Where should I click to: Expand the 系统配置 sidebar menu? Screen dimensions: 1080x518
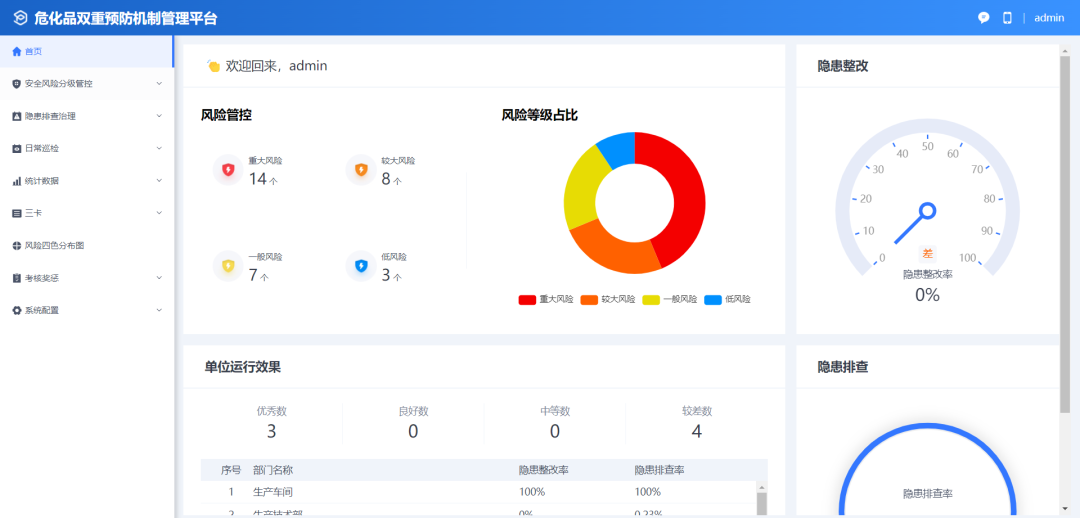pos(86,310)
